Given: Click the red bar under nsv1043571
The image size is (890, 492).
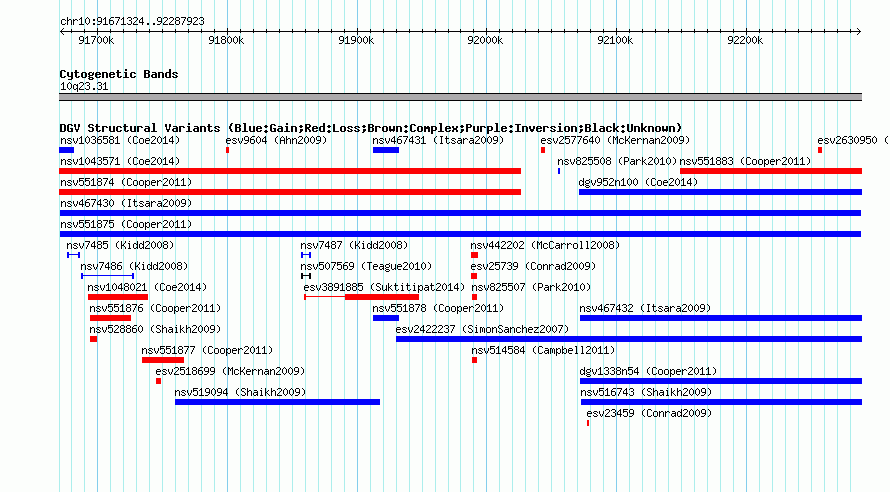Looking at the screenshot, I should coord(290,171).
